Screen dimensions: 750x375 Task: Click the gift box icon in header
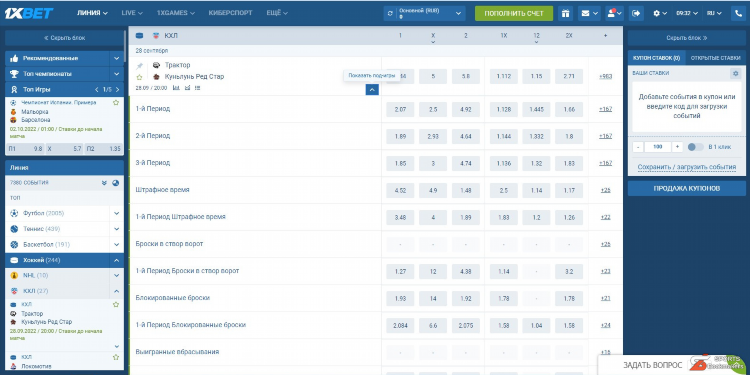pos(565,13)
